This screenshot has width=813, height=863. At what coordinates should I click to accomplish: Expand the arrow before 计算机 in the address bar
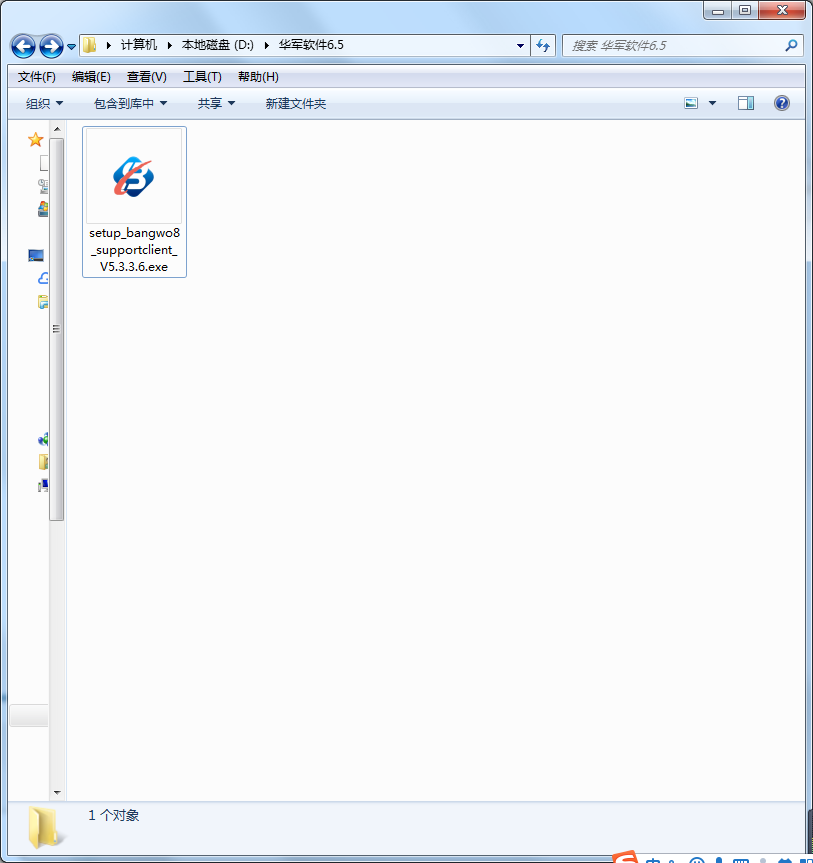108,45
